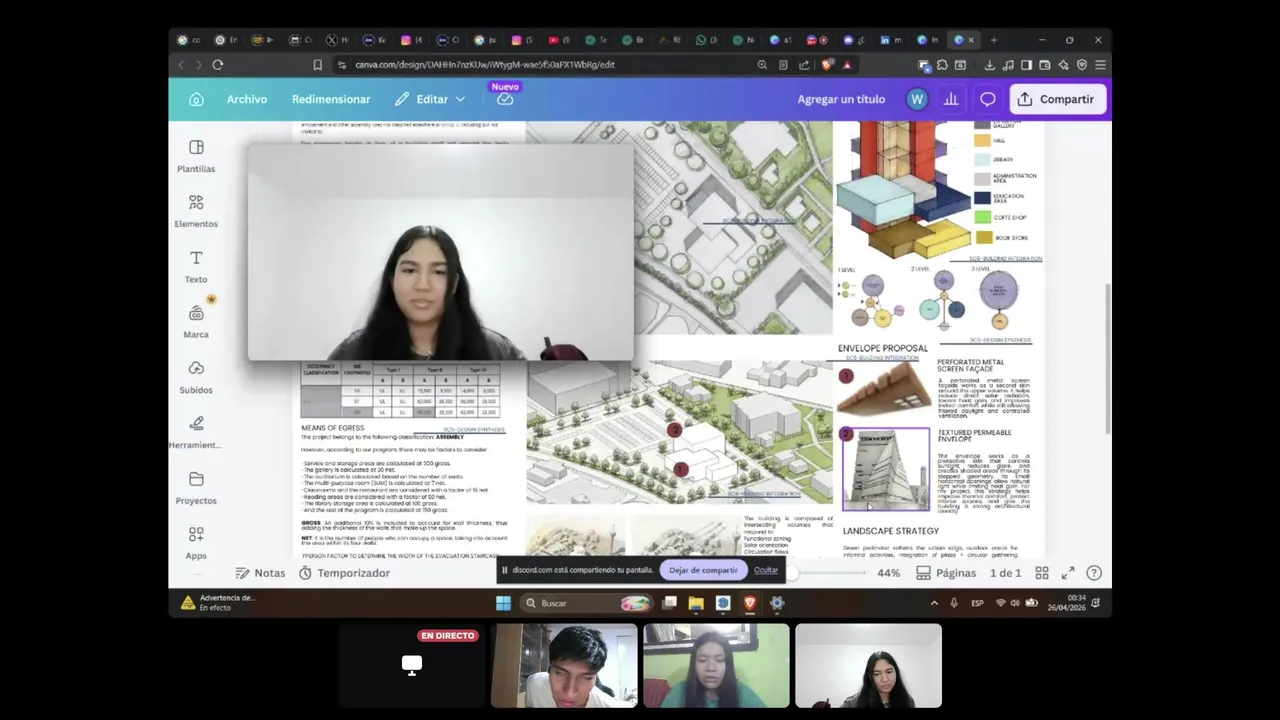Viewport: 1280px width, 720px height.
Task: Click the Brave shields lion icon
Action: [826, 65]
